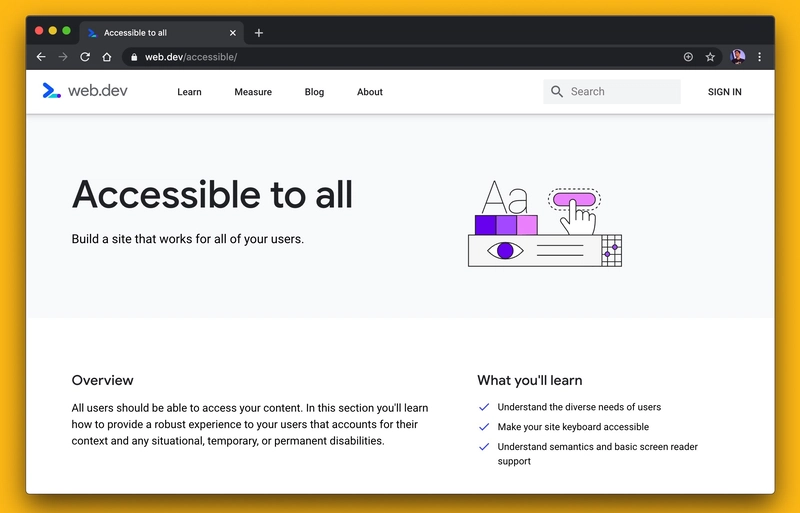Go back using the browser back arrow
Screen dimensions: 800x513
point(41,57)
